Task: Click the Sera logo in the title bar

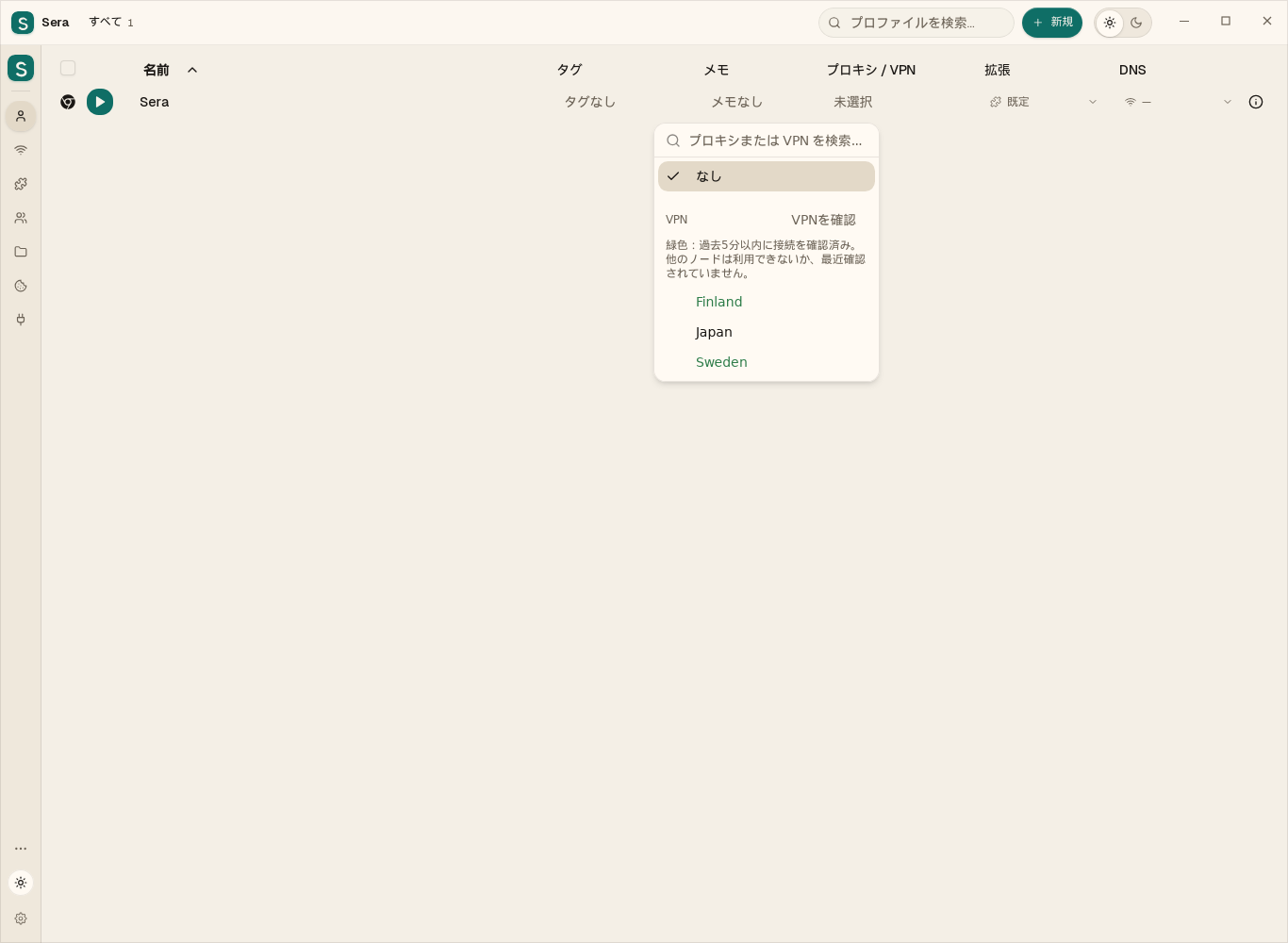Action: point(22,23)
